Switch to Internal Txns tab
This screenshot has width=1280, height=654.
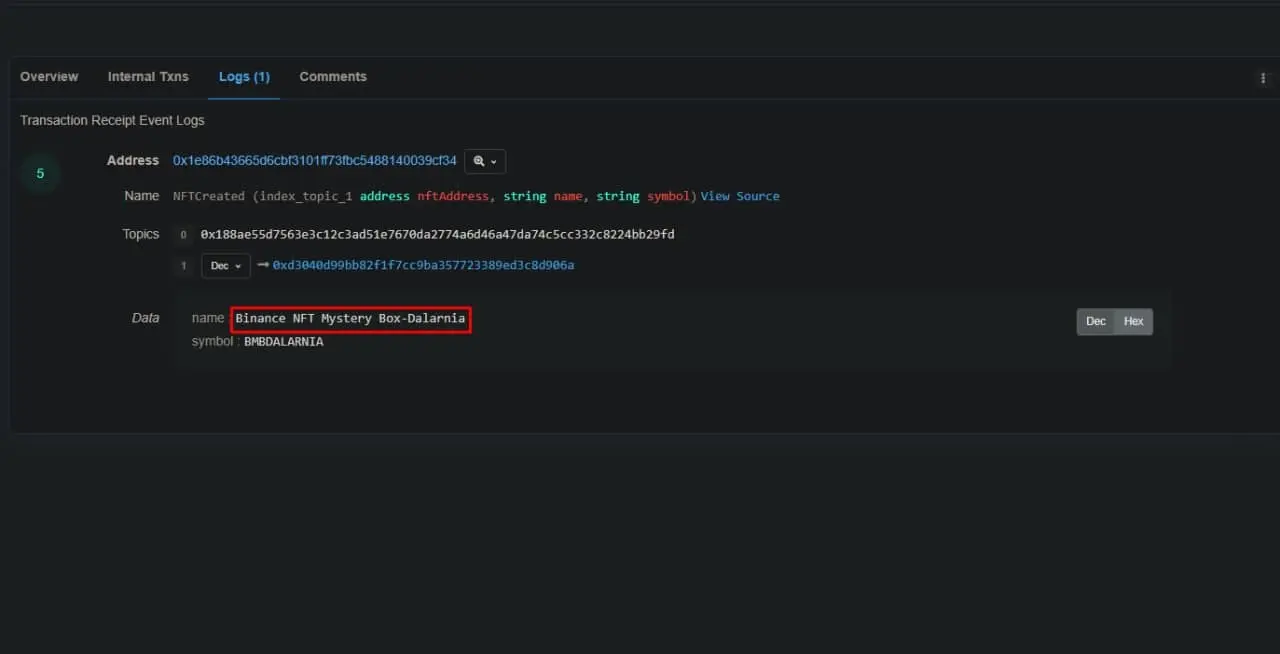[x=148, y=77]
